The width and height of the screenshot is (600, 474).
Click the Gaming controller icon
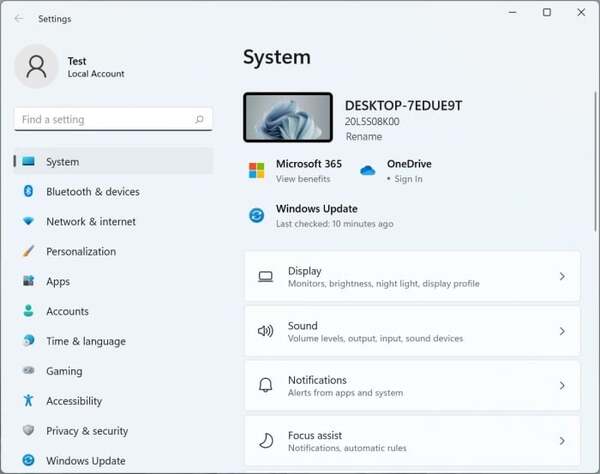click(x=28, y=371)
